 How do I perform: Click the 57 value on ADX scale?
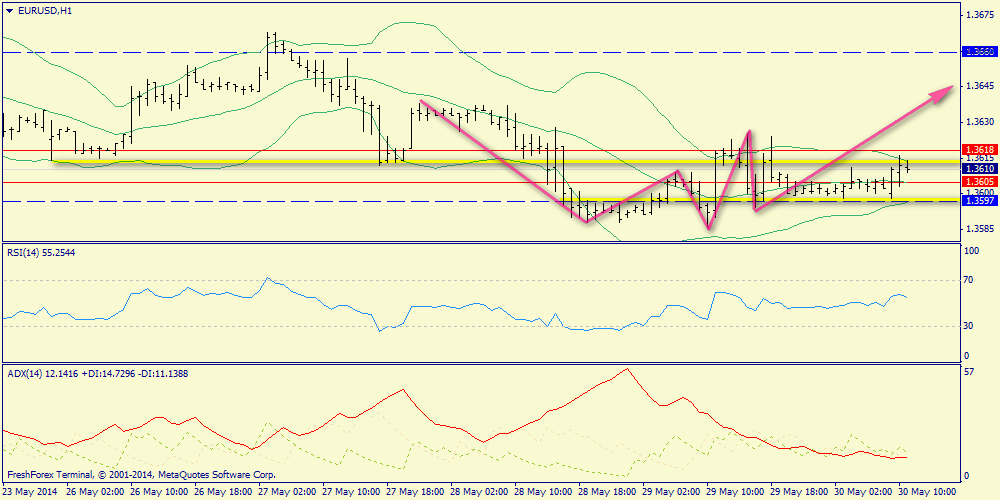point(970,372)
